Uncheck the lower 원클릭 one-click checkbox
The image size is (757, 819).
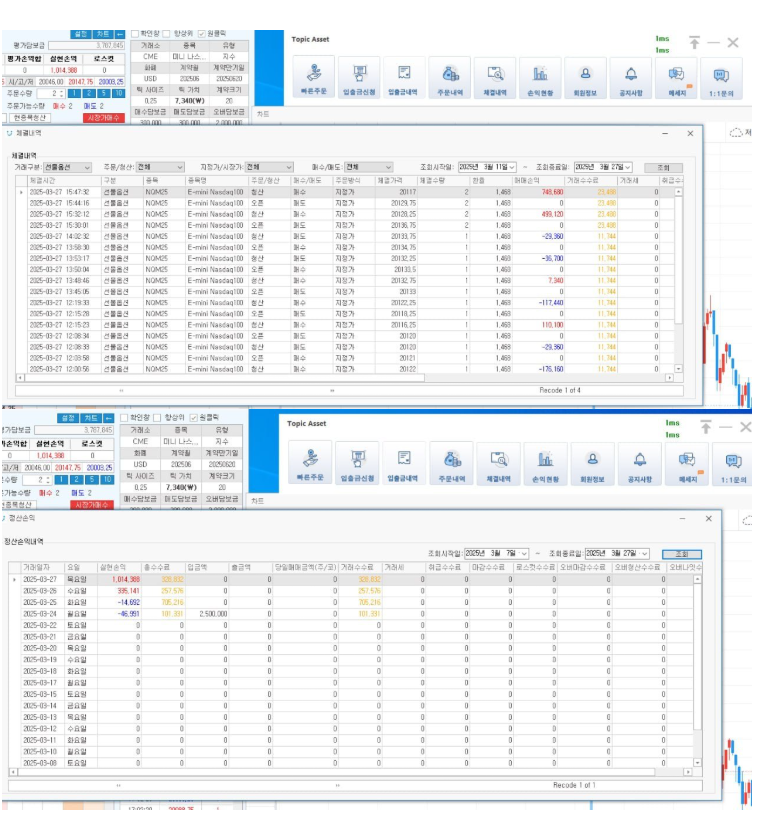pos(194,416)
